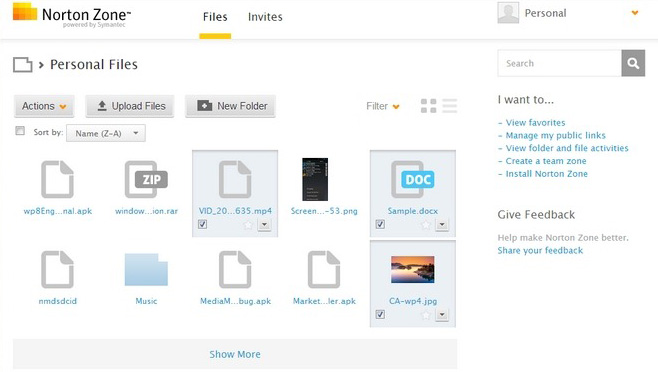
Task: Click the MediaM...bug.apk file name
Action: click(x=235, y=301)
